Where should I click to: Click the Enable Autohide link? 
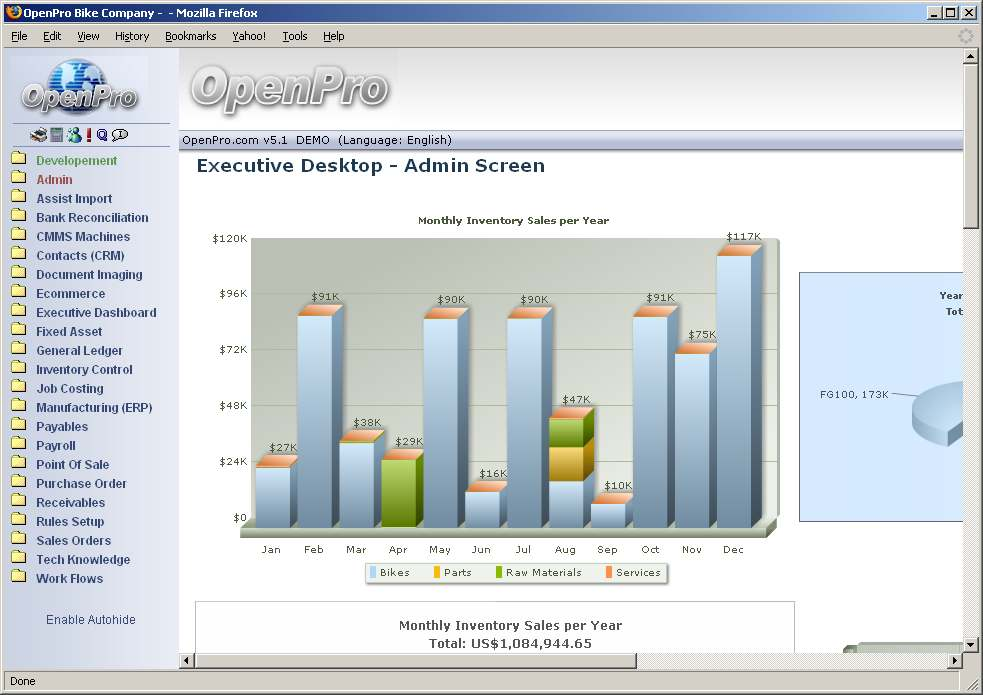coord(90,620)
